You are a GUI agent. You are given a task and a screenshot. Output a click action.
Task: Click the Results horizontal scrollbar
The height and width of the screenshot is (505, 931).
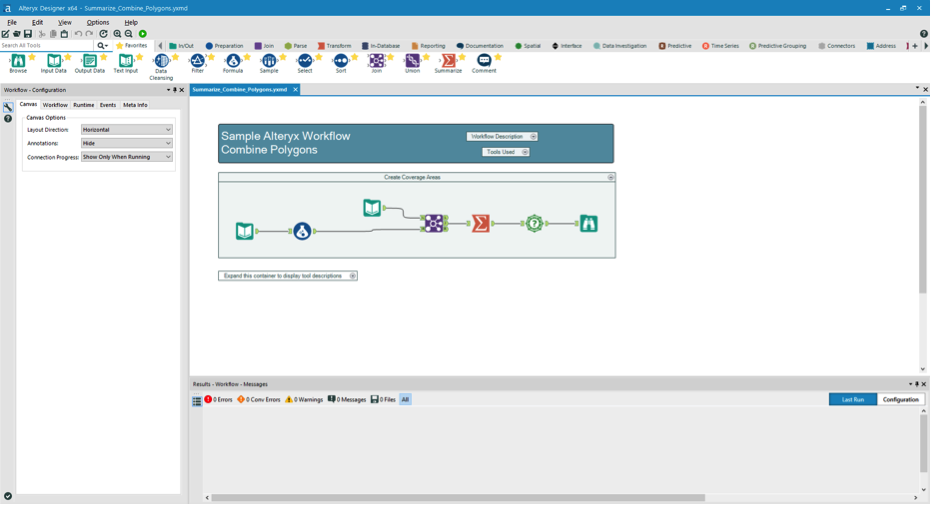tap(458, 498)
